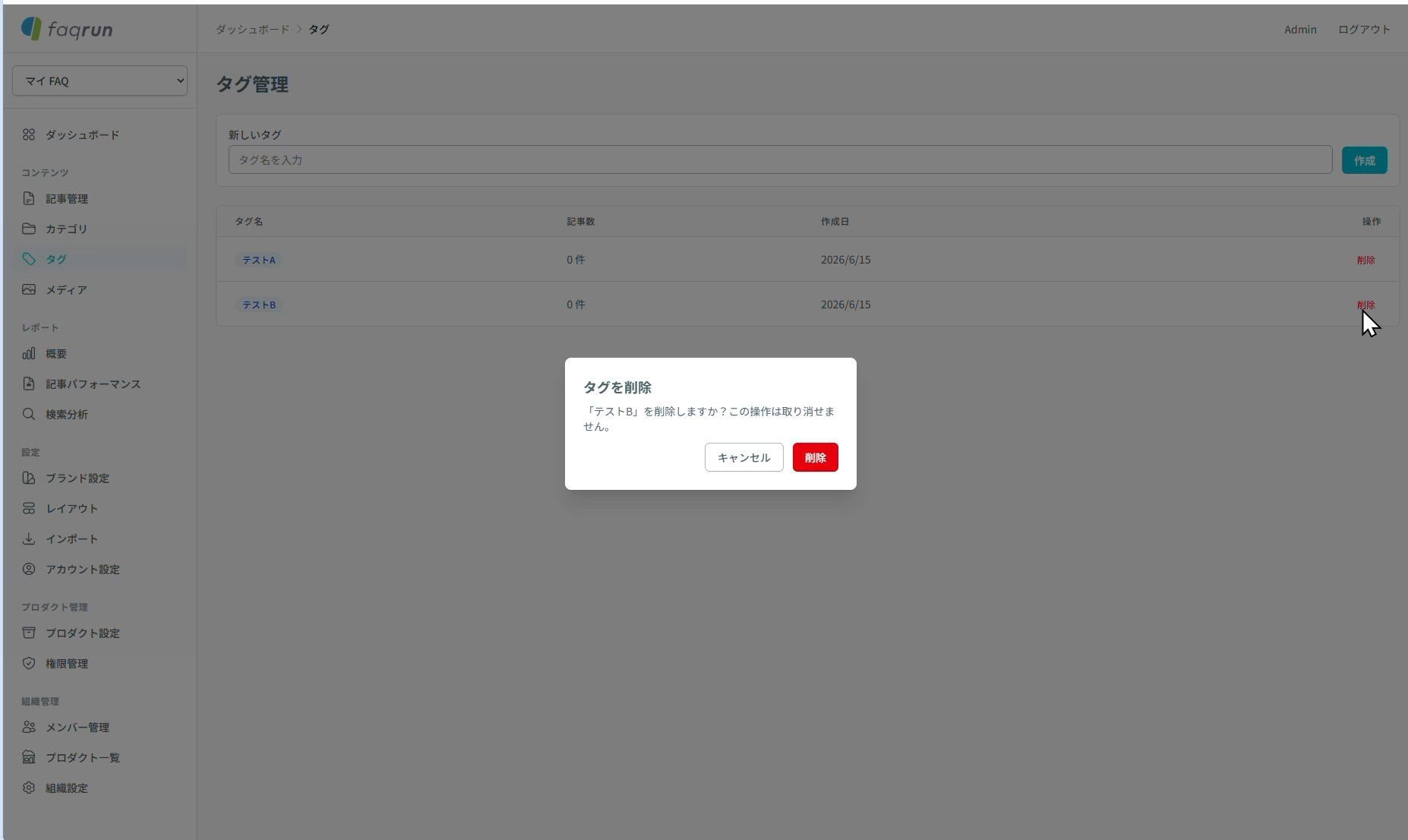Click the レイアウト layout icon

(29, 508)
